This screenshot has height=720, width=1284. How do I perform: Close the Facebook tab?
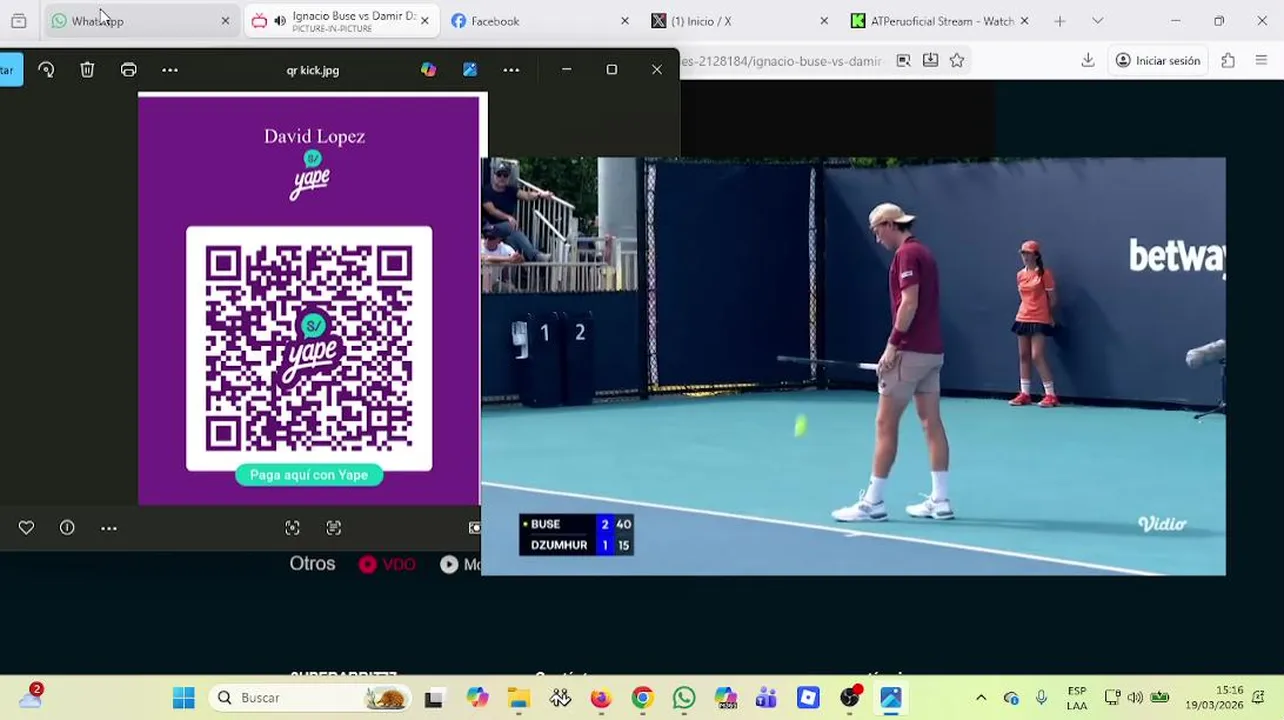point(625,21)
